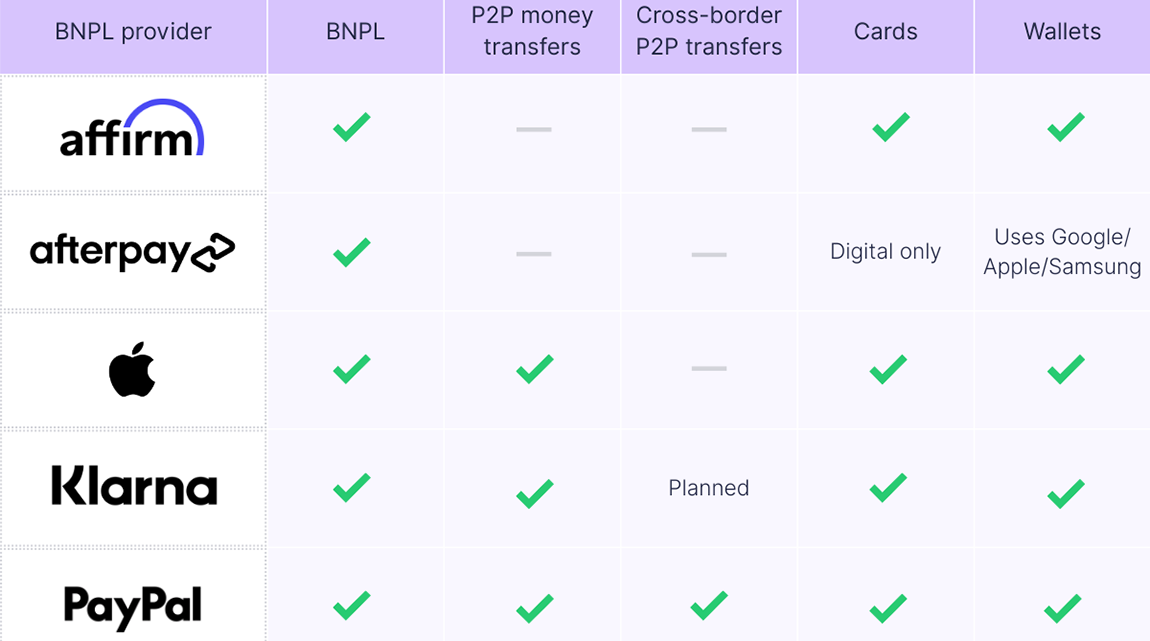Click Apple's P2P money transfers checkmark
Viewport: 1150px width, 641px height.
pyautogui.click(x=535, y=369)
